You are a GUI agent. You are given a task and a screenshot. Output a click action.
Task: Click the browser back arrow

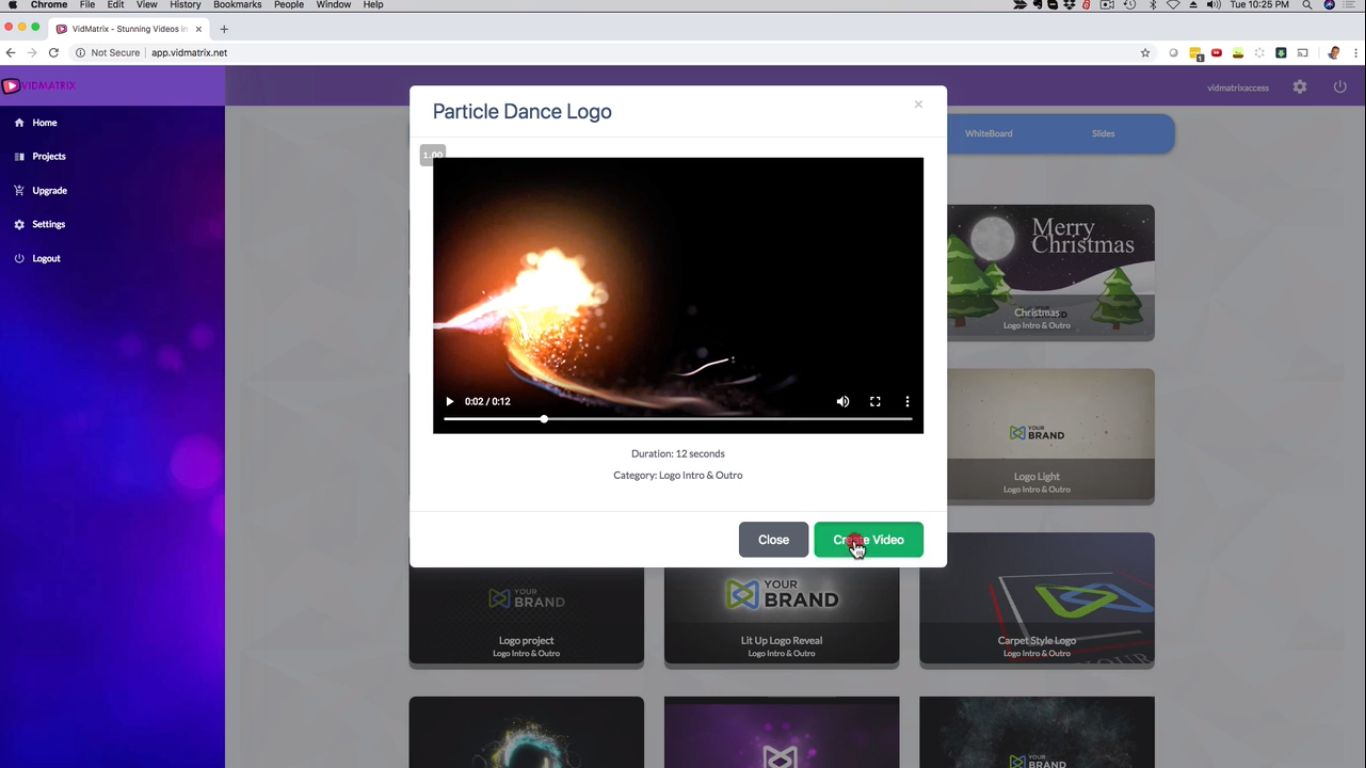[x=11, y=53]
